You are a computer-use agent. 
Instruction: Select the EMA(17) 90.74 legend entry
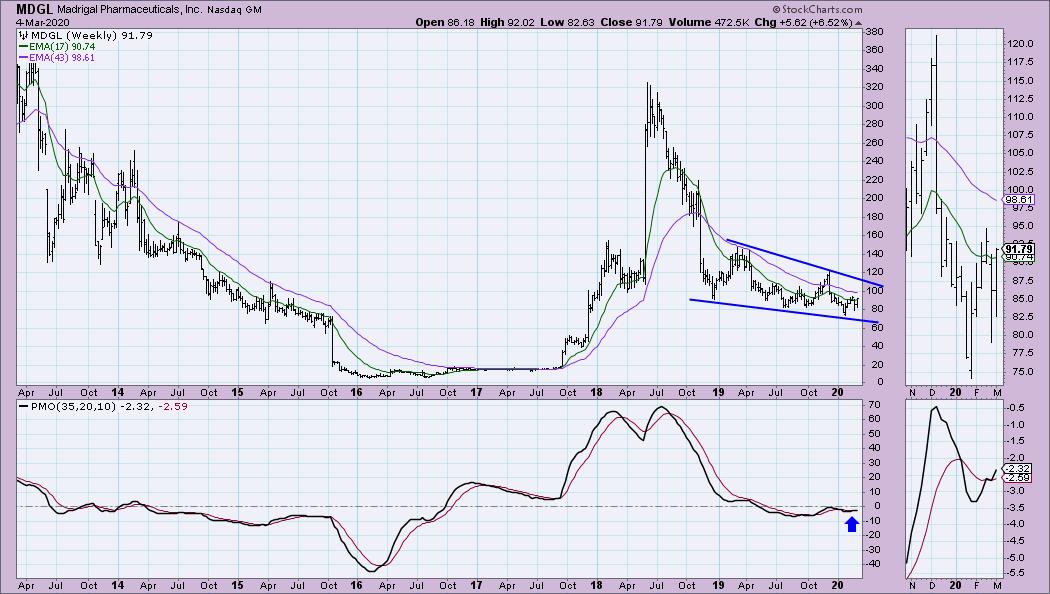[x=57, y=47]
